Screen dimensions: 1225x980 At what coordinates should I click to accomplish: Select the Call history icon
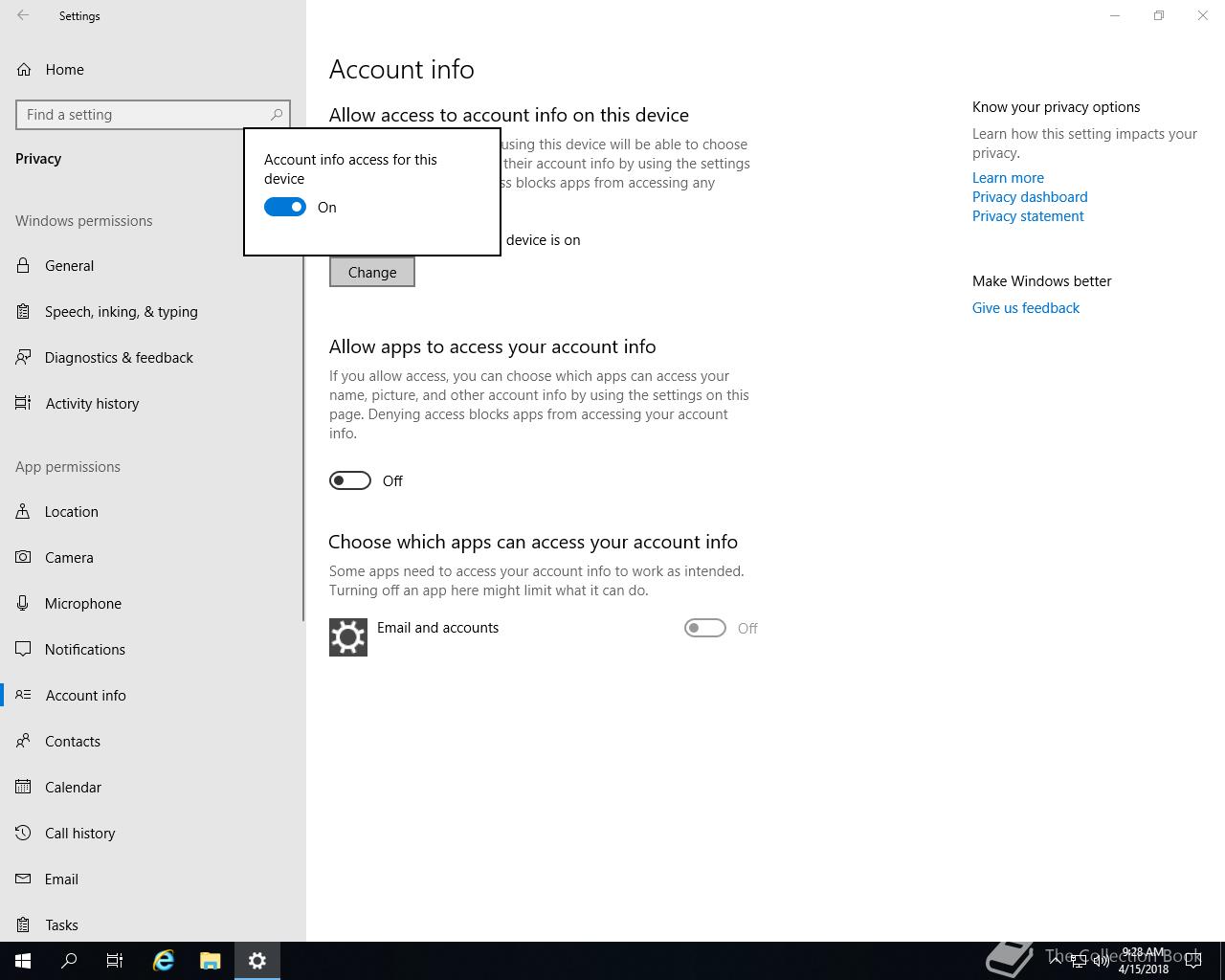tap(23, 833)
